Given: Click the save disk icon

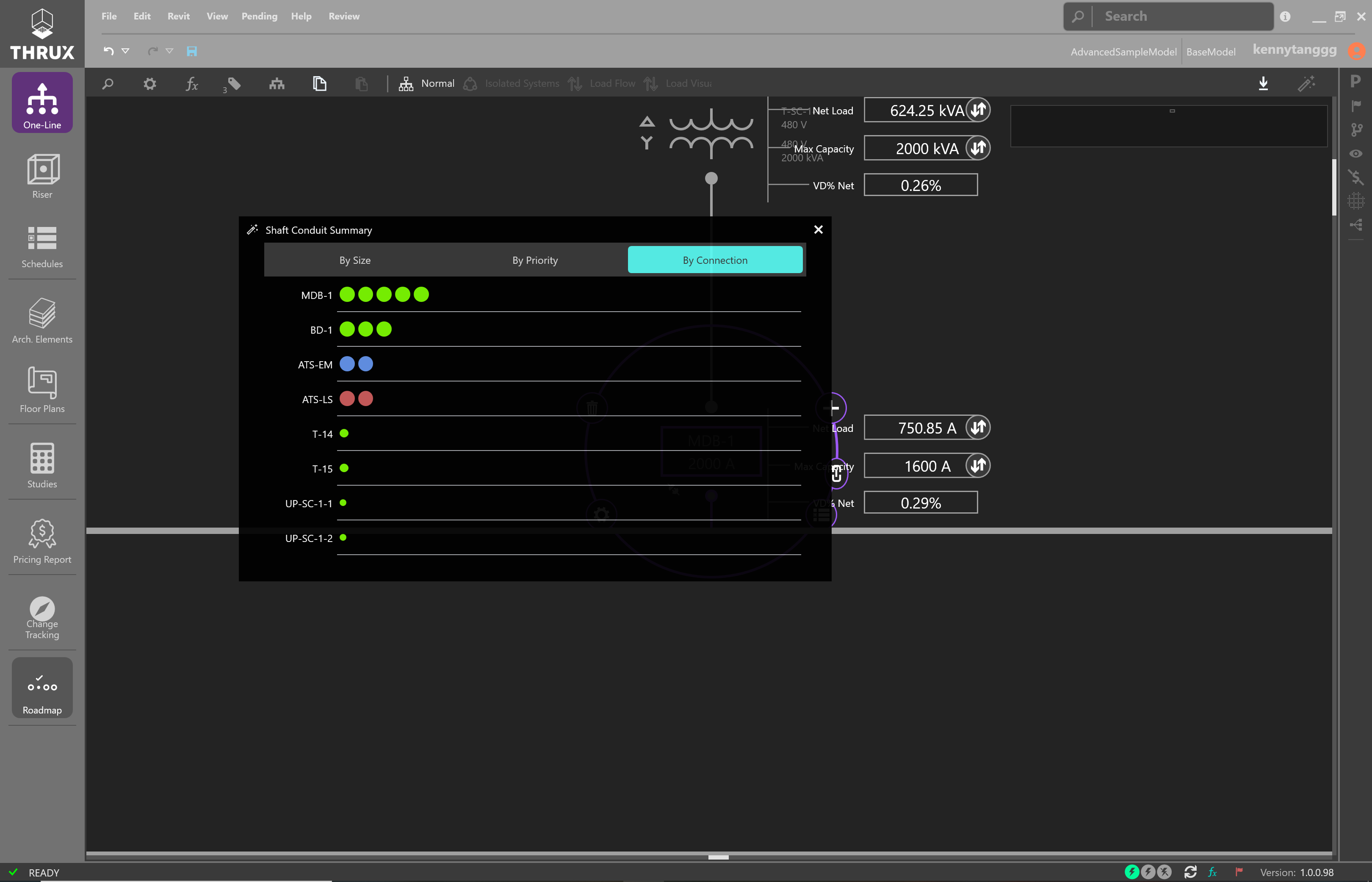Looking at the screenshot, I should point(192,51).
